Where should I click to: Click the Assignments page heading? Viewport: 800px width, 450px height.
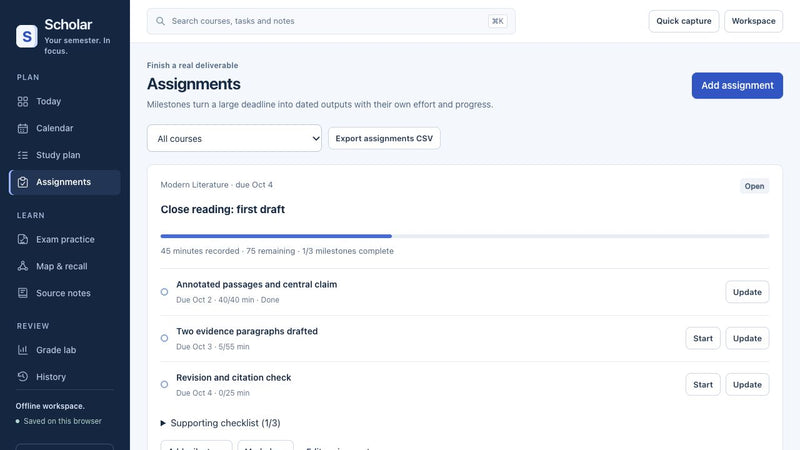[x=193, y=84]
